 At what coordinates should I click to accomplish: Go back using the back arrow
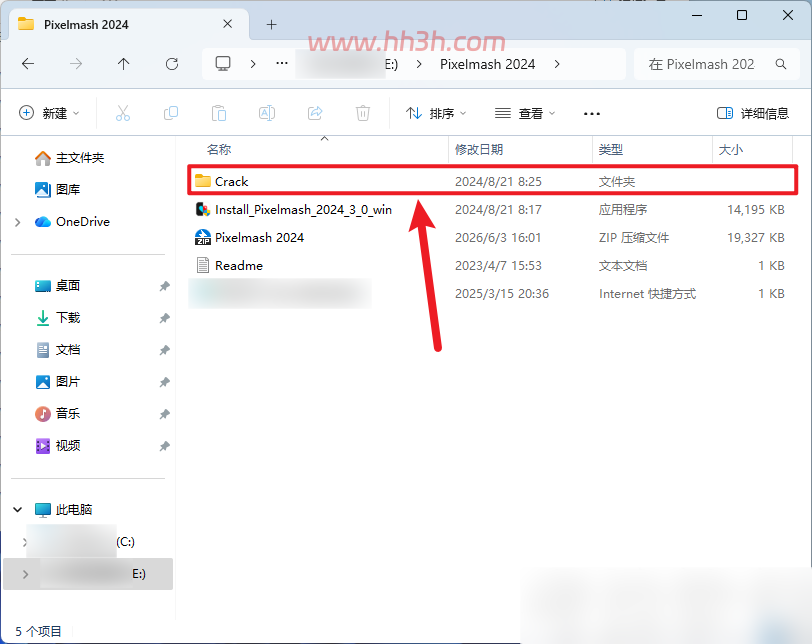click(28, 64)
